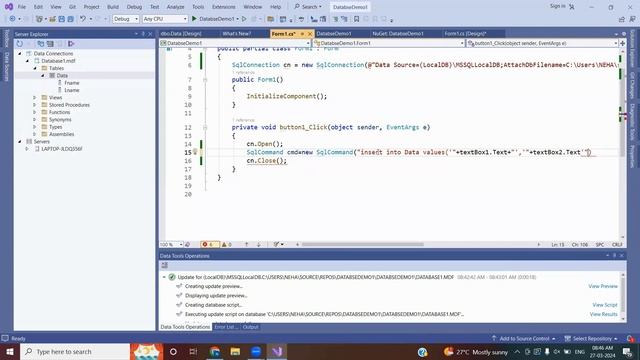Click the Data Tools Operations panel toolbar icon
Screen dimensions: 640x360
[164, 265]
